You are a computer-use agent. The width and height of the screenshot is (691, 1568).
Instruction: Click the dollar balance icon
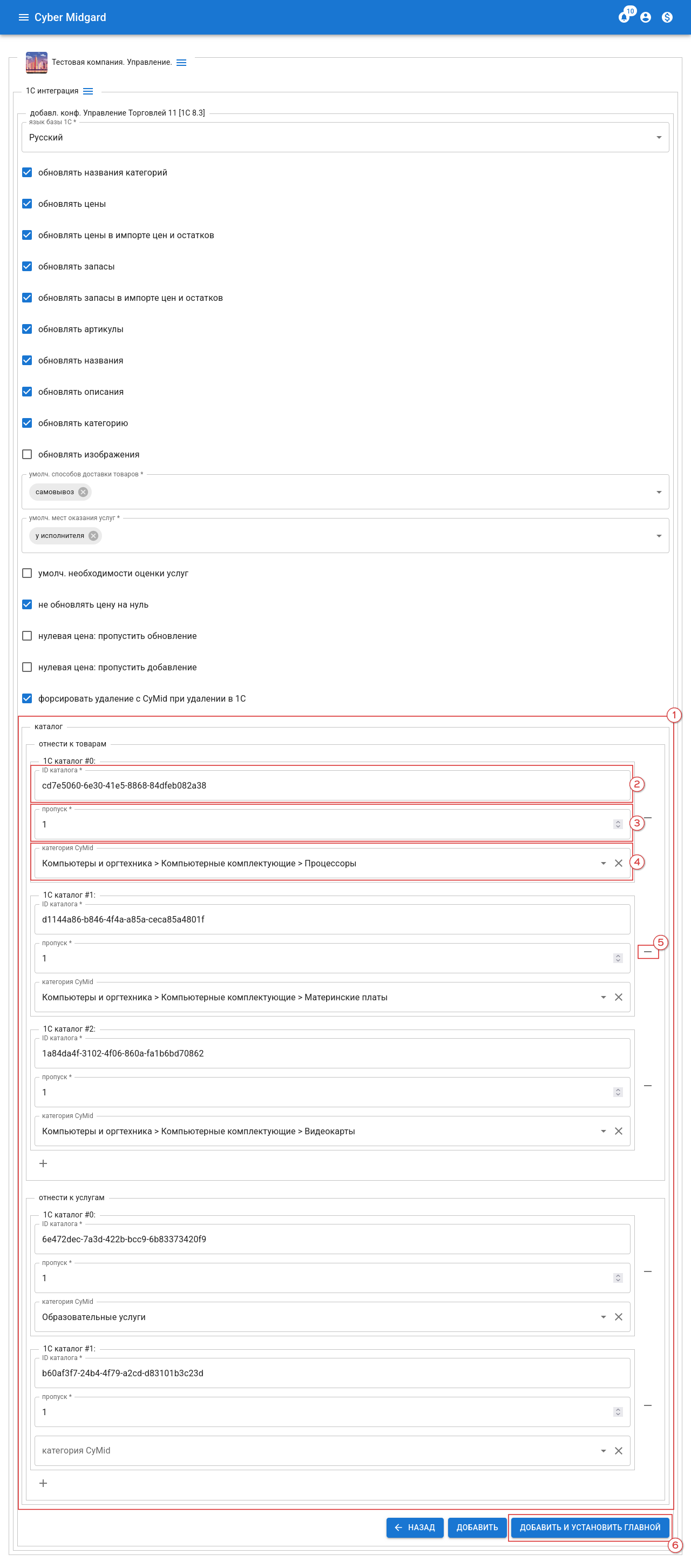point(667,17)
